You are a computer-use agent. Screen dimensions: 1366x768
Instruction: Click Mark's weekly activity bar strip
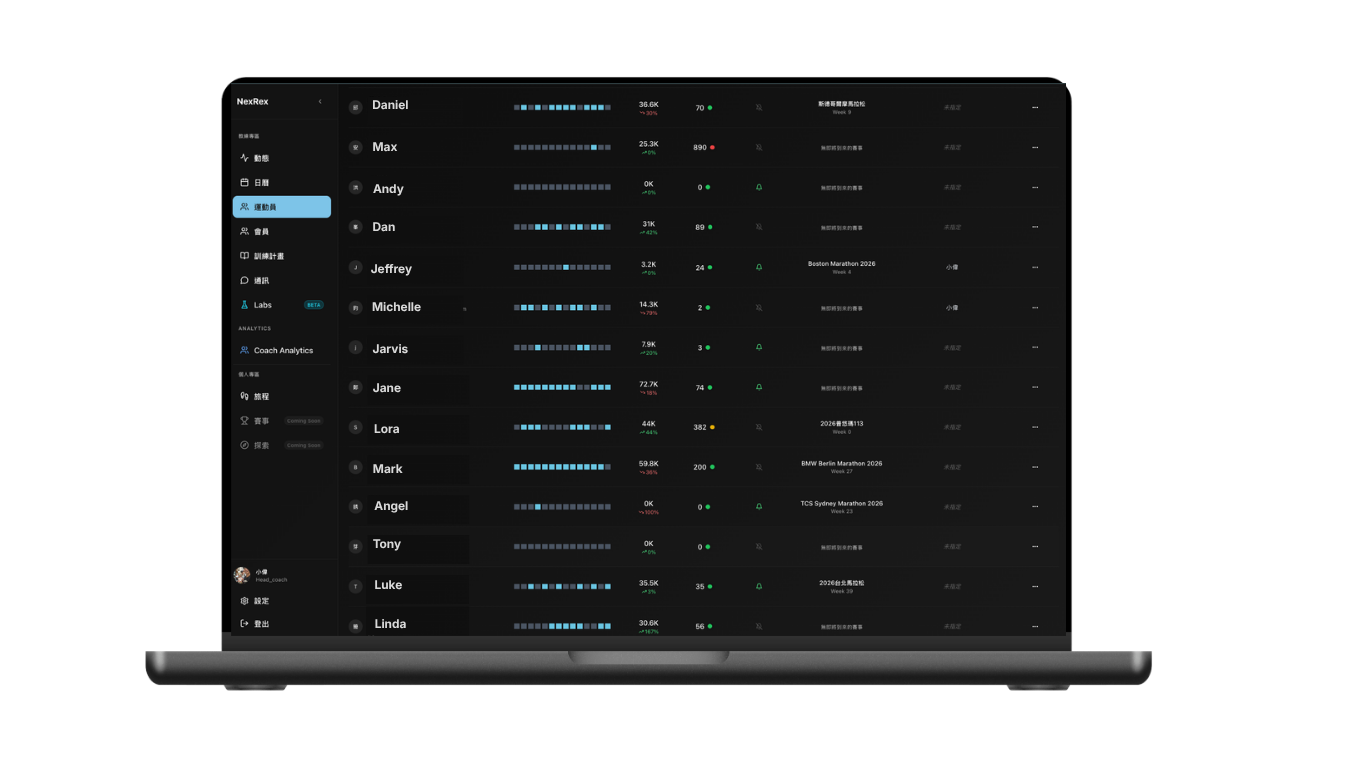pyautogui.click(x=562, y=467)
